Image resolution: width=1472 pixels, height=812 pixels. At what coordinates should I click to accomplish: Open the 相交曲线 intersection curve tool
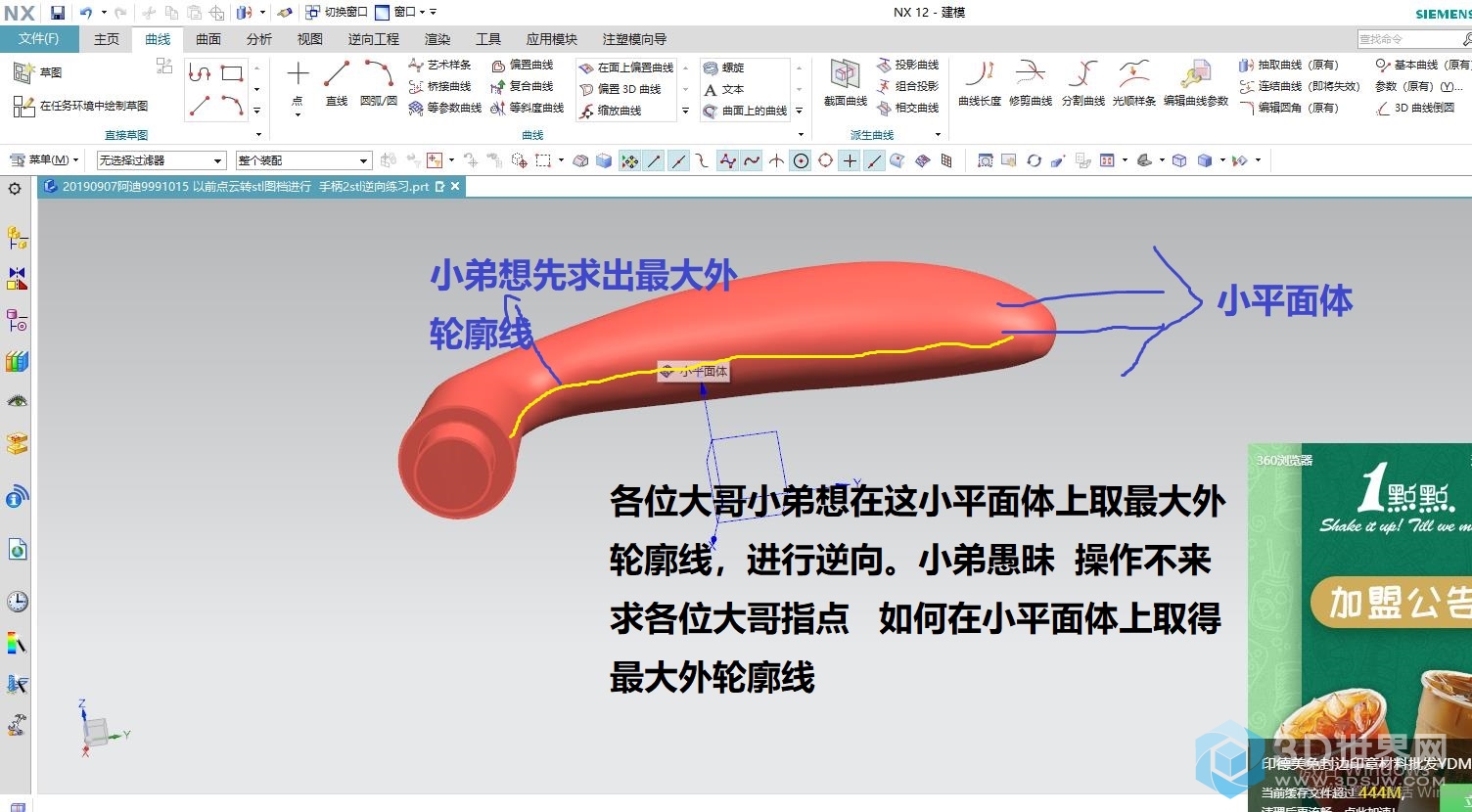click(908, 108)
